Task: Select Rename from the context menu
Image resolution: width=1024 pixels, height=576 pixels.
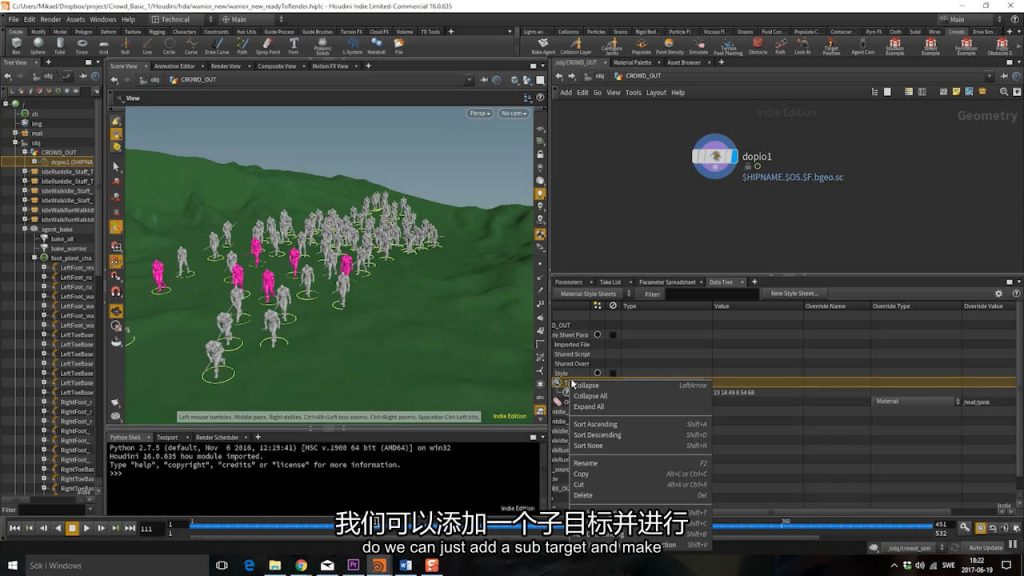Action: coord(640,463)
